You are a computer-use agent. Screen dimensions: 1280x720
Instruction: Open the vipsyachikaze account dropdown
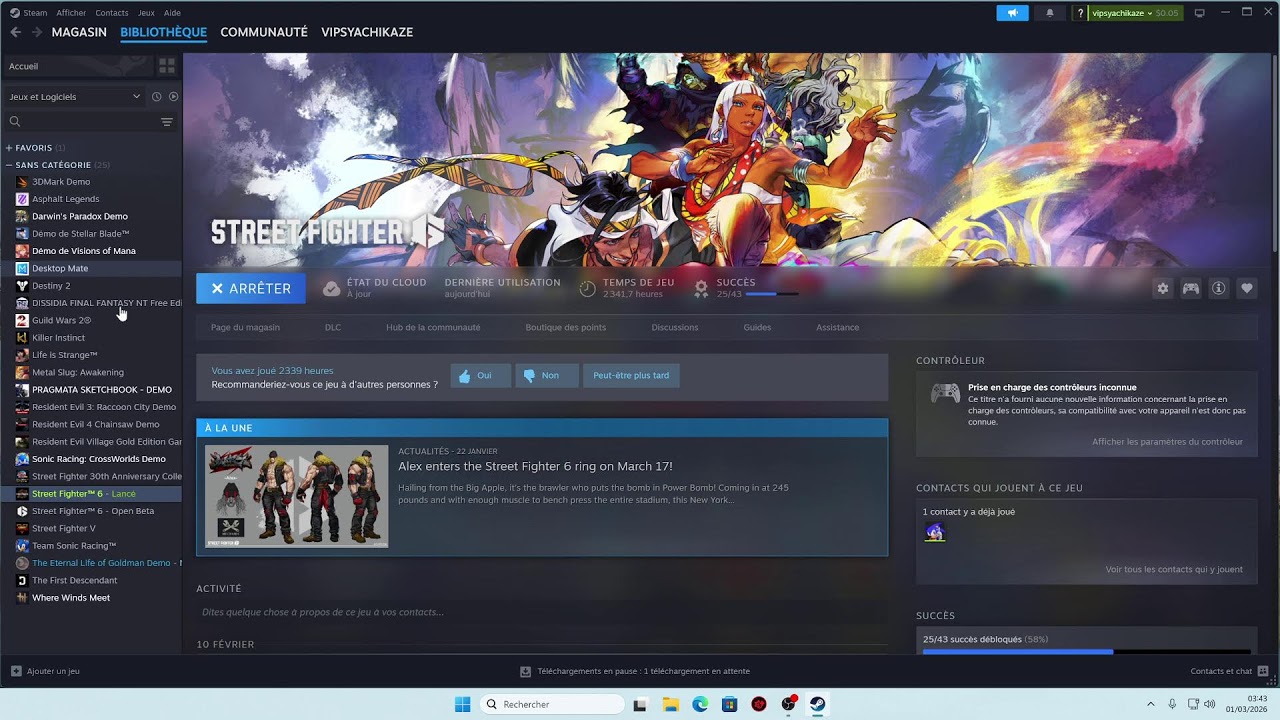point(1135,13)
